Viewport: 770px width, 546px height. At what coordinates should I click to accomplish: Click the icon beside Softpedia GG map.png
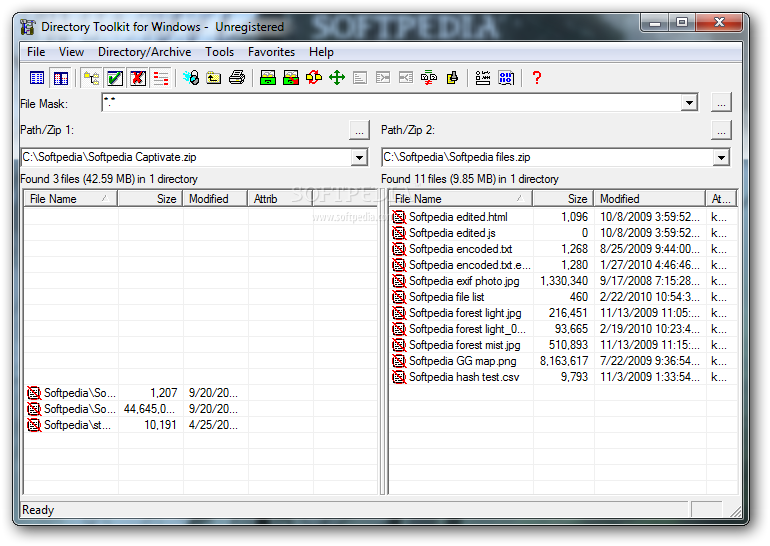(399, 361)
